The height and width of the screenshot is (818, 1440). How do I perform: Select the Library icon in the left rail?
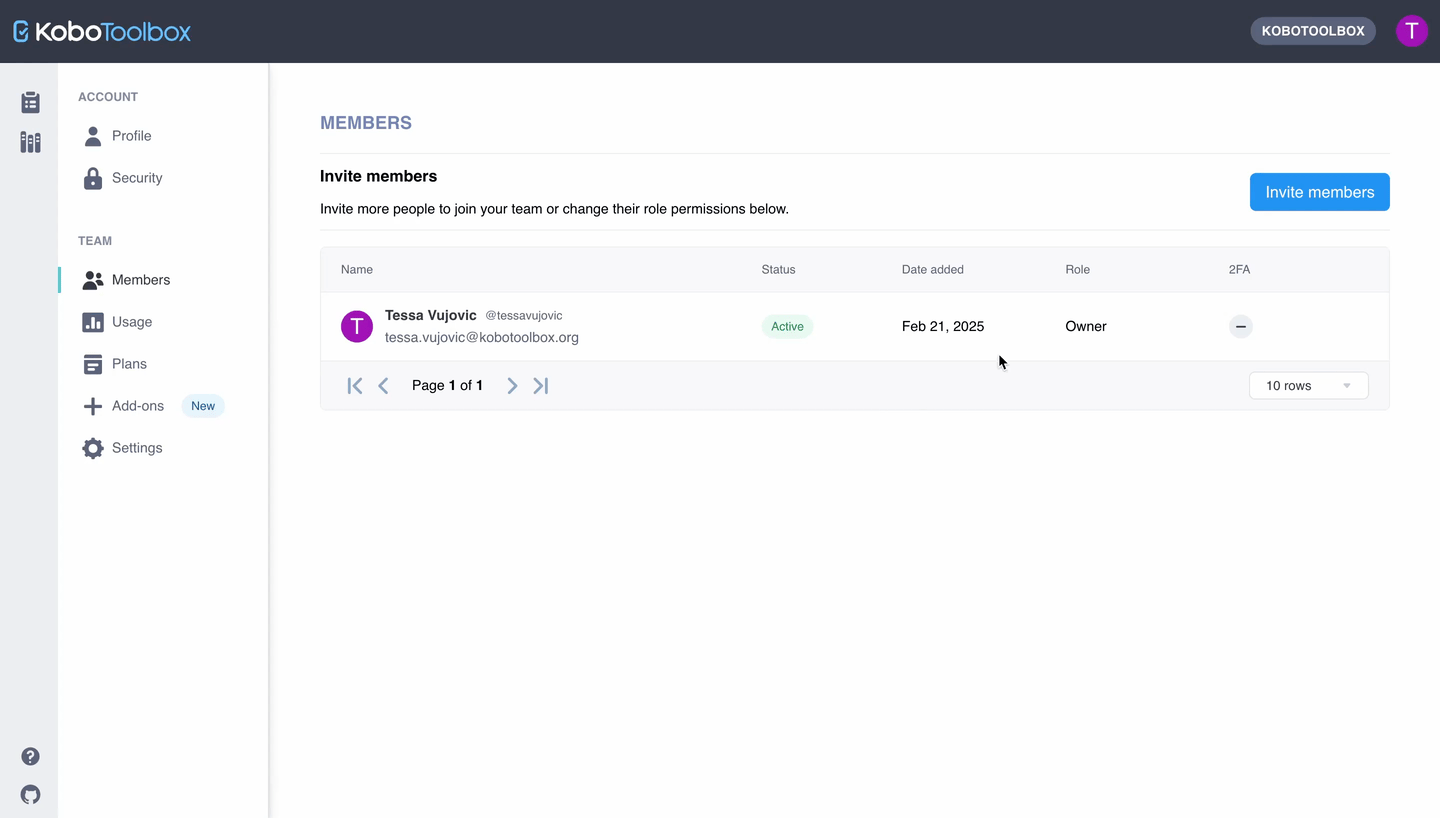click(30, 142)
